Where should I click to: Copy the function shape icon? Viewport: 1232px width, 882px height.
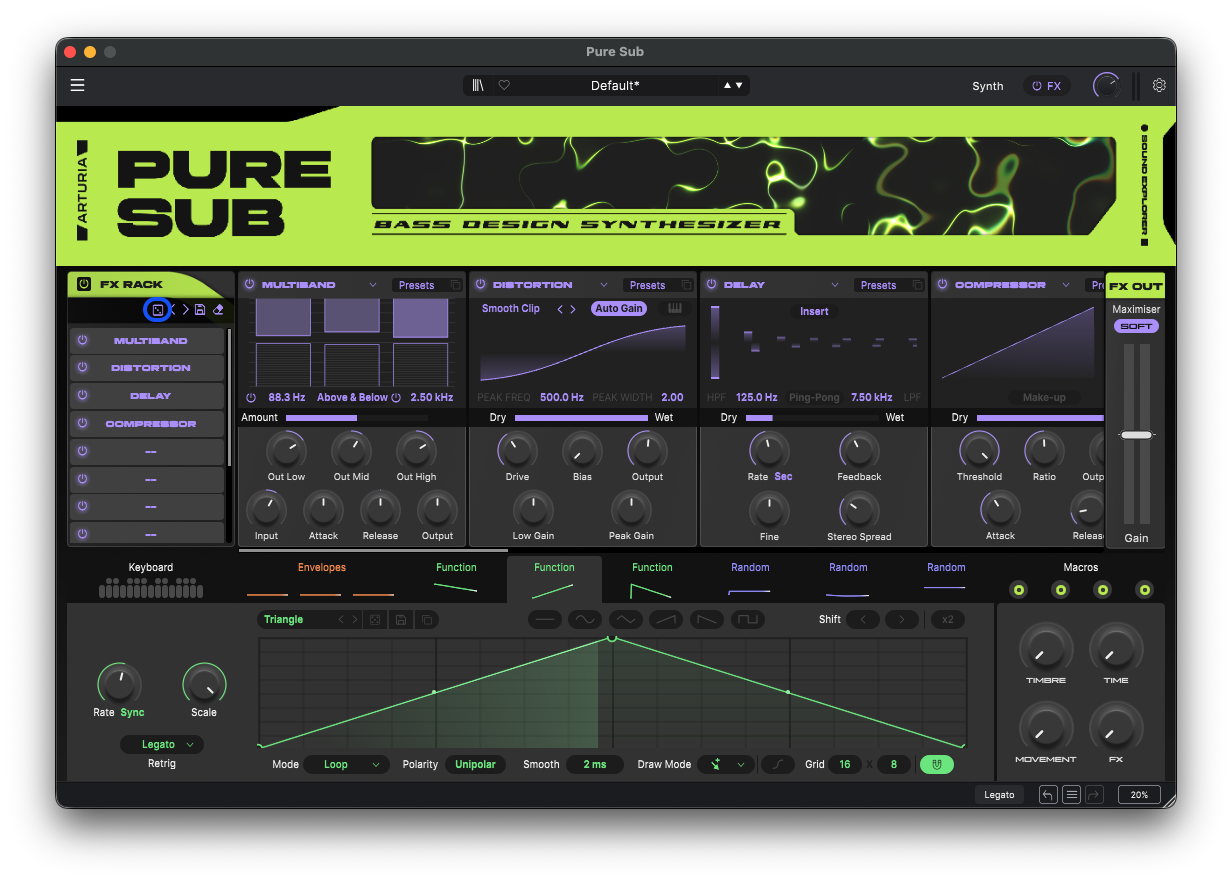426,620
